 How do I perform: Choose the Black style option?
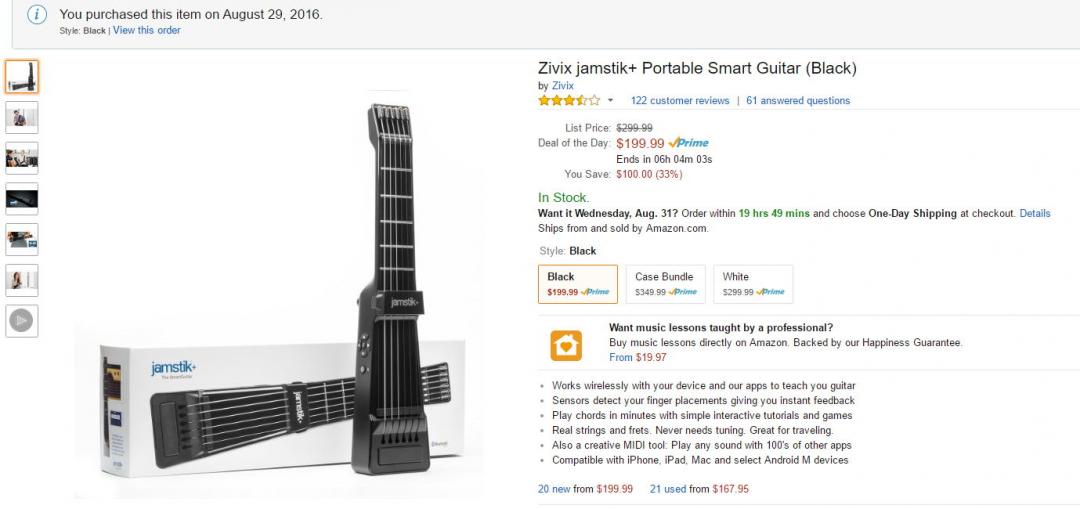pyautogui.click(x=577, y=284)
